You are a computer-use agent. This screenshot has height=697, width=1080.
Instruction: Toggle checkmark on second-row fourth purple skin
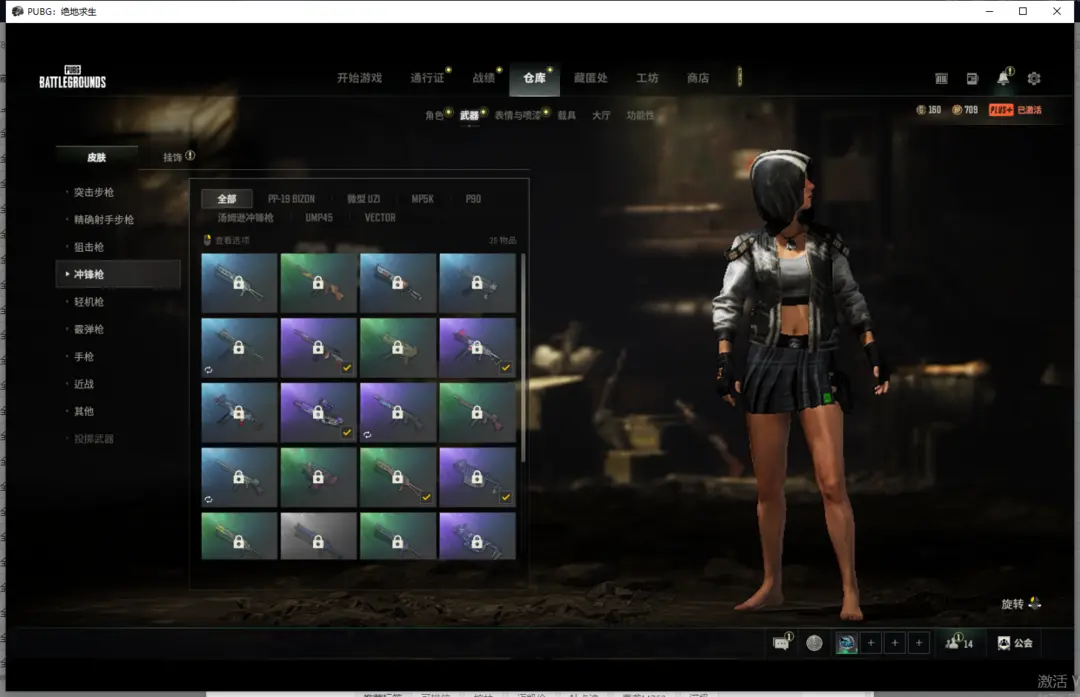point(506,368)
